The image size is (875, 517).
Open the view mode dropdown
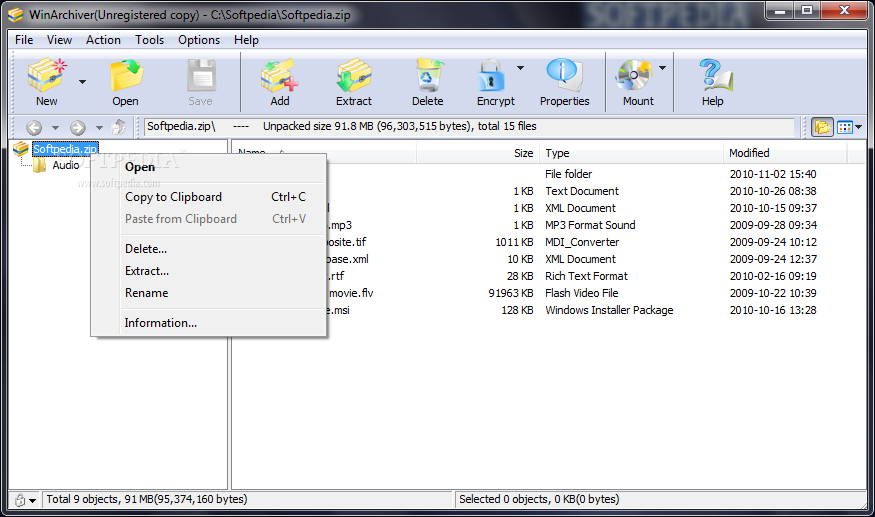coord(850,127)
